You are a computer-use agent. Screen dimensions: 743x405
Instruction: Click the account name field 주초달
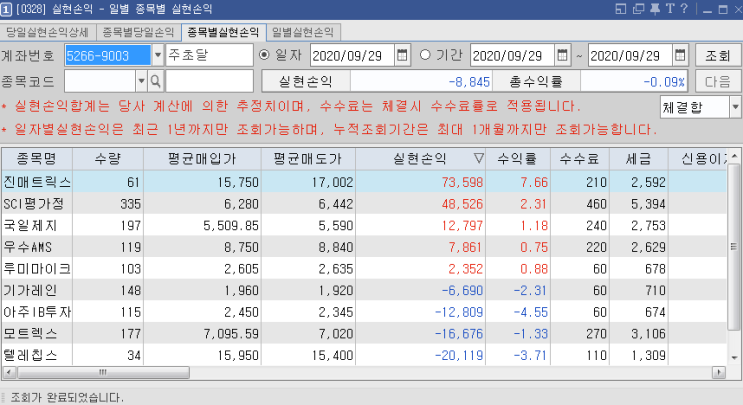click(x=209, y=55)
